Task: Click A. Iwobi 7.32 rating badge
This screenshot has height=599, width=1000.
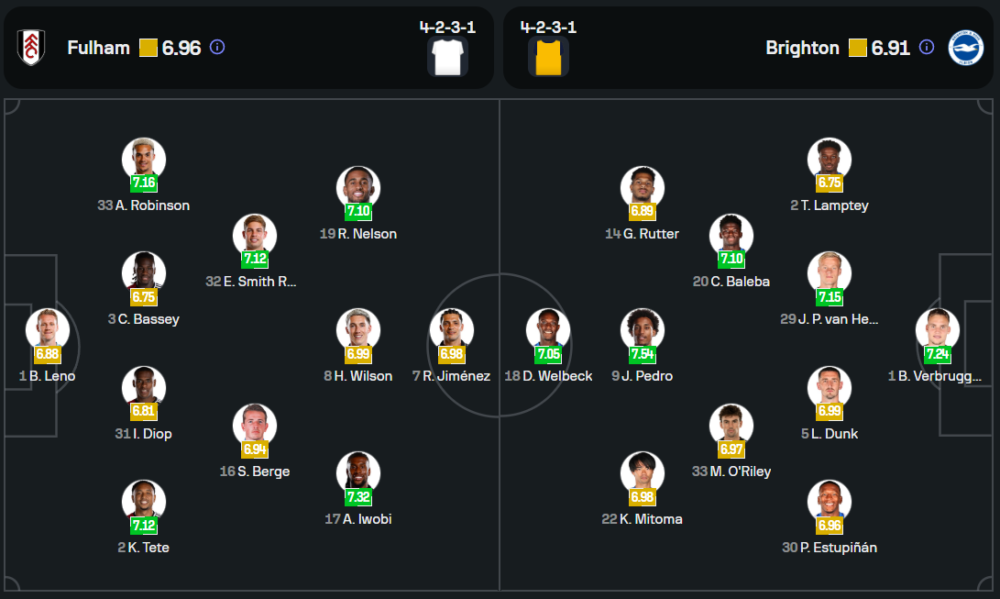Action: pyautogui.click(x=358, y=497)
